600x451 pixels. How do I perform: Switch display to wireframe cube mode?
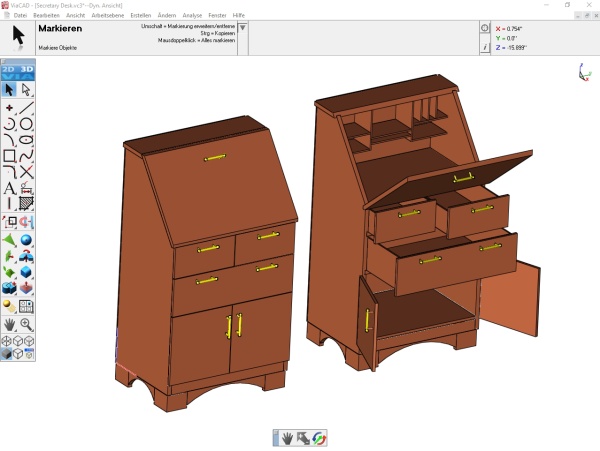[x=7, y=341]
